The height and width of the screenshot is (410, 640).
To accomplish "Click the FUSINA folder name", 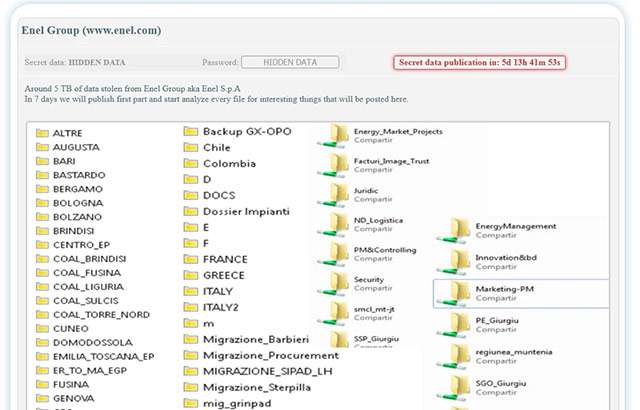I will point(71,384).
